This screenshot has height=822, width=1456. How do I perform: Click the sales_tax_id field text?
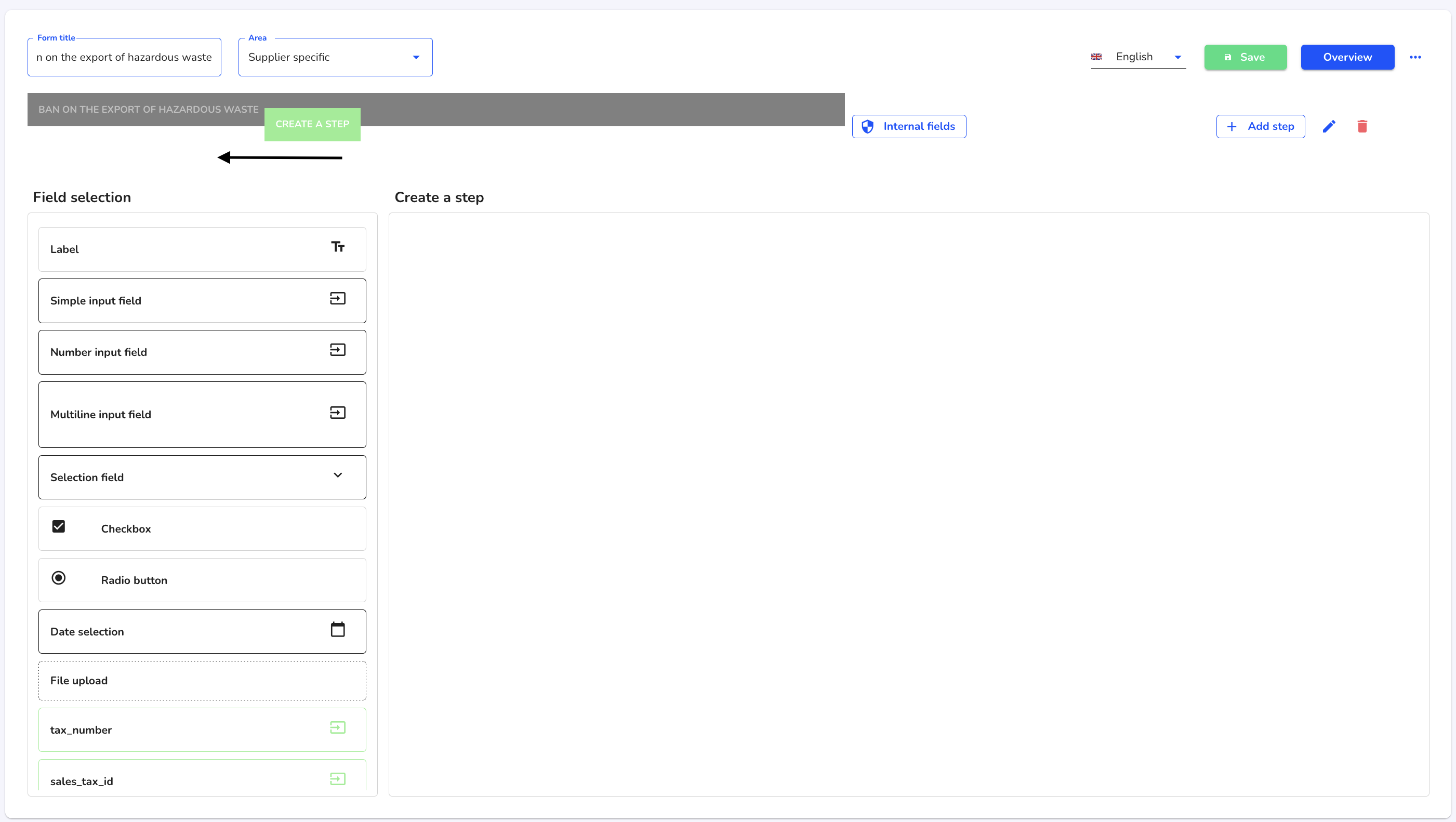pos(82,781)
